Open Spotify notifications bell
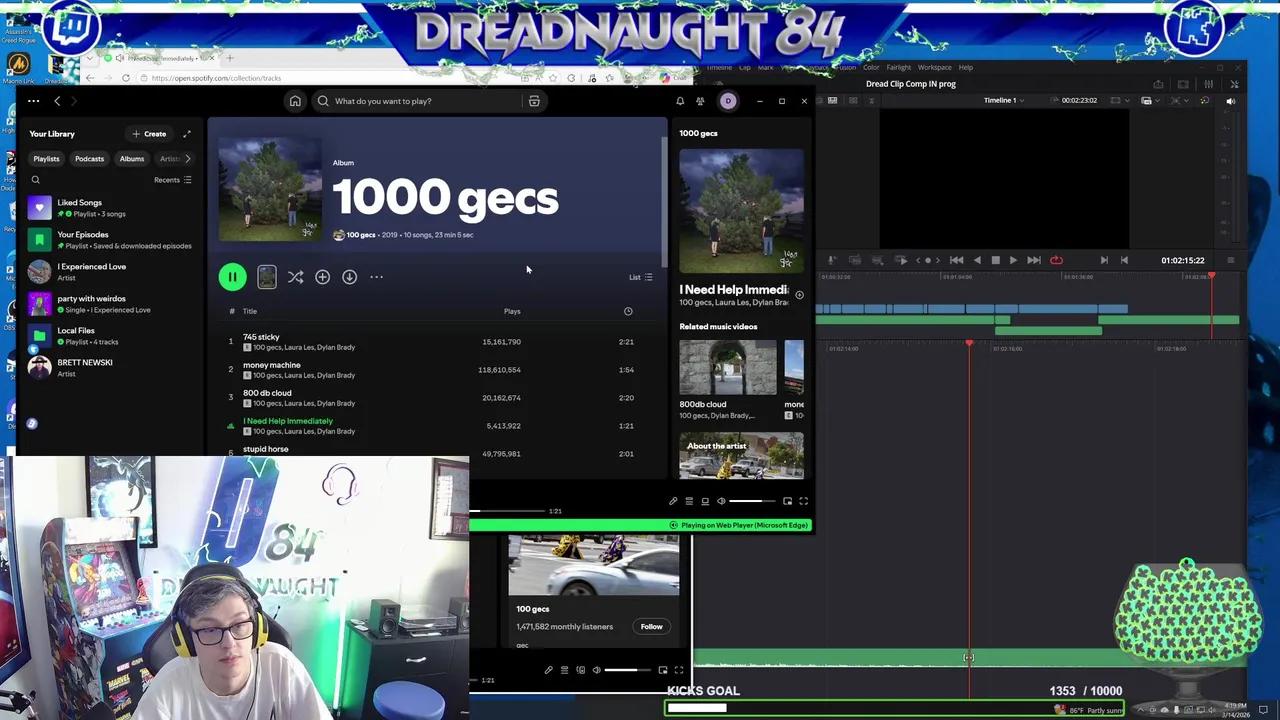Screen dimensions: 1280x720 pyautogui.click(x=680, y=101)
